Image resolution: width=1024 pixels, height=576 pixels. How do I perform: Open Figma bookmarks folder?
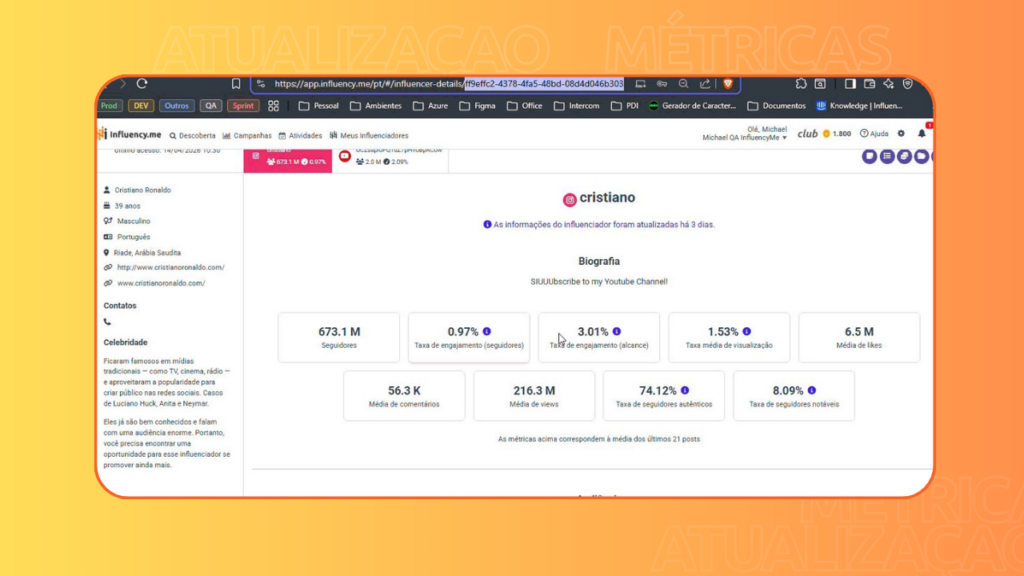tap(477, 106)
